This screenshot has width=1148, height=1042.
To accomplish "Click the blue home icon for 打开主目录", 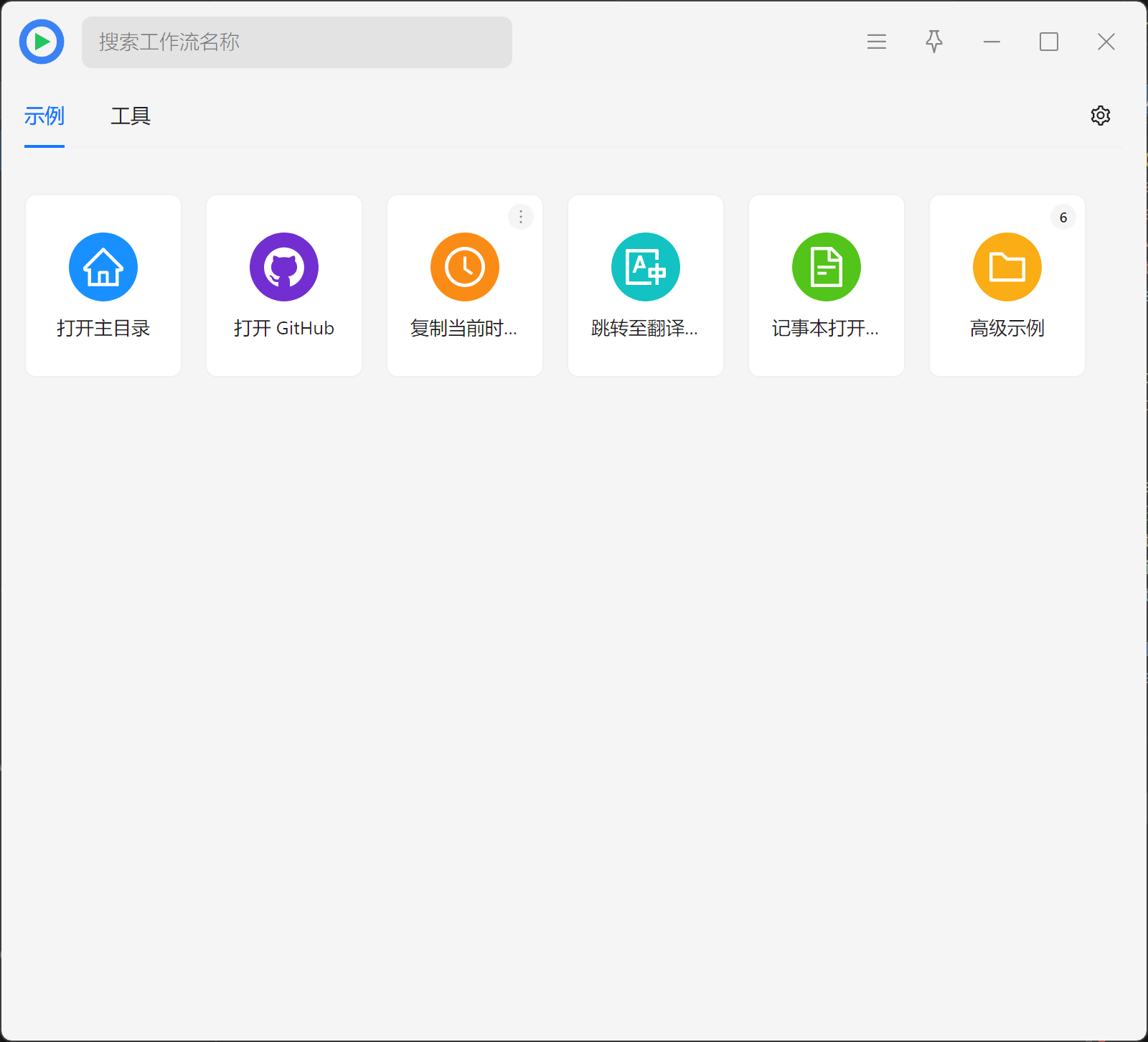I will [x=103, y=267].
